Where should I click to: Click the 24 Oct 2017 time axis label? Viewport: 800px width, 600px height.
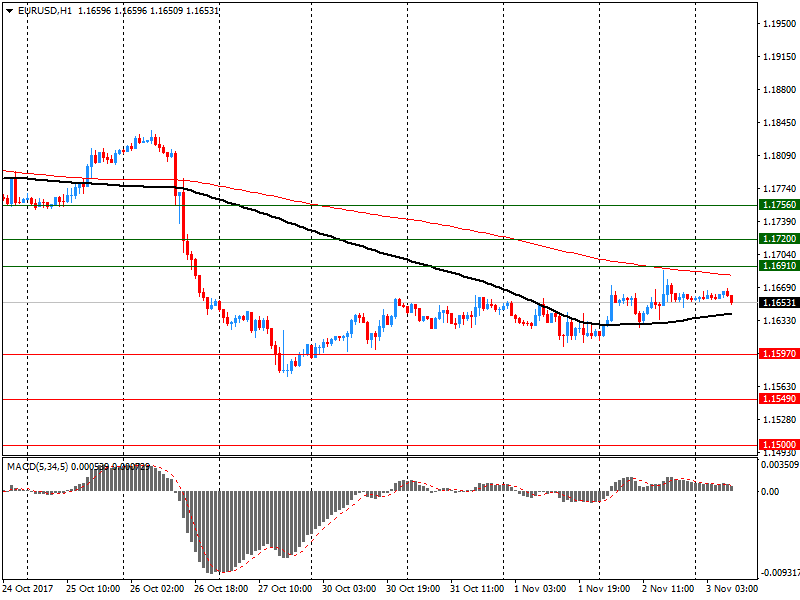[x=28, y=589]
